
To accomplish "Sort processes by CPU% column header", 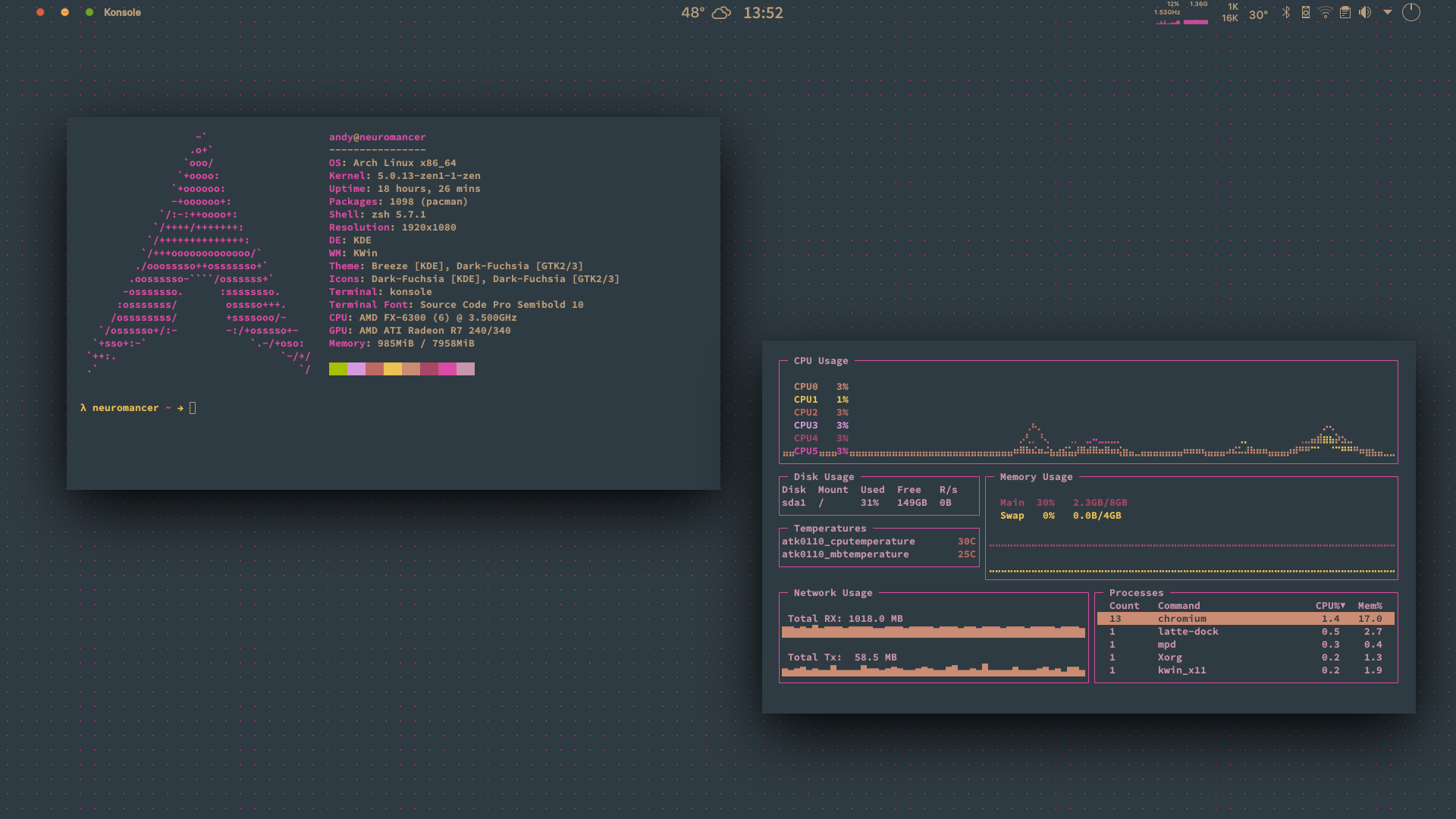I will 1330,606.
